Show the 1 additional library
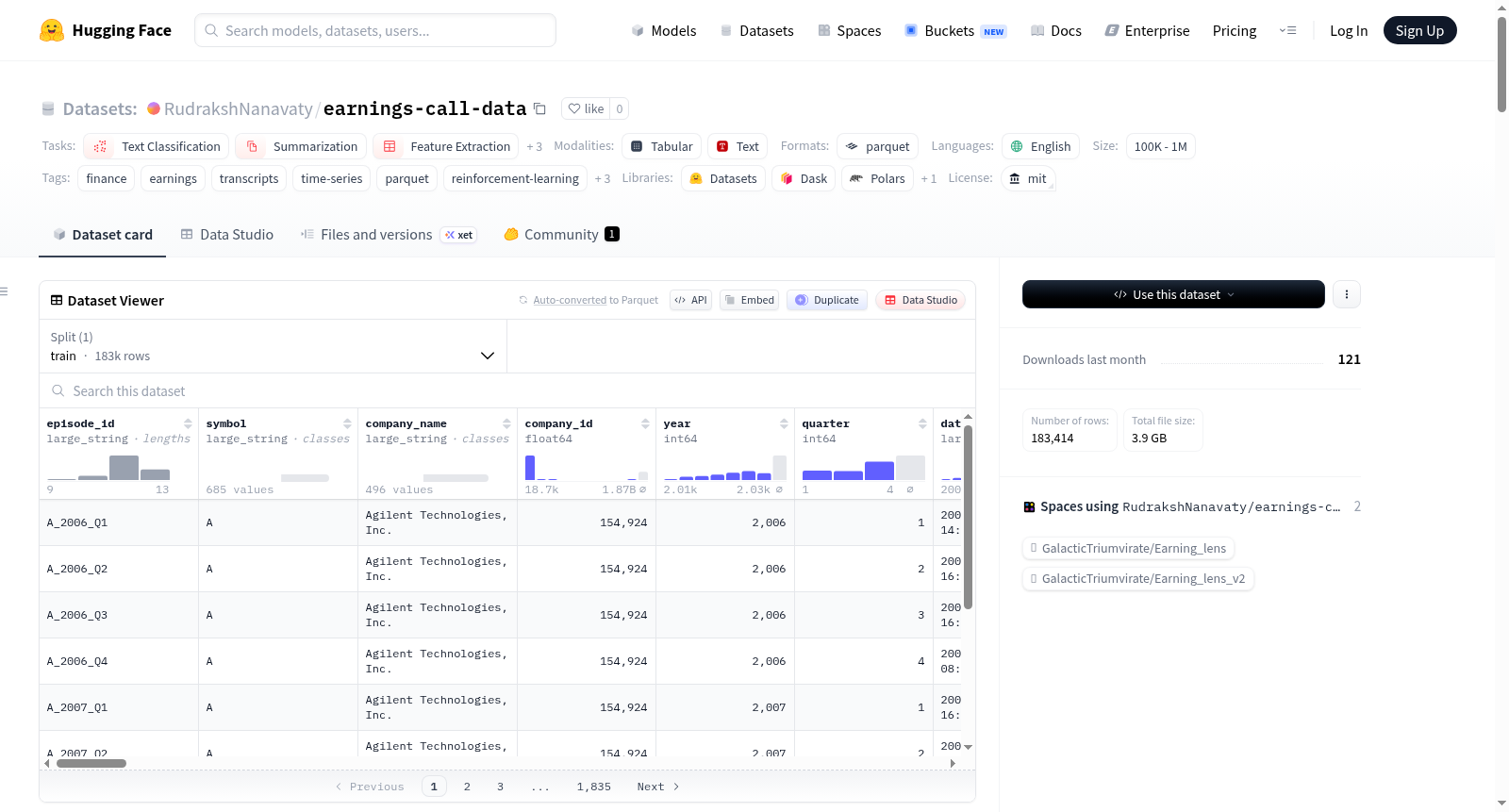Viewport: 1509px width, 812px height. point(929,178)
